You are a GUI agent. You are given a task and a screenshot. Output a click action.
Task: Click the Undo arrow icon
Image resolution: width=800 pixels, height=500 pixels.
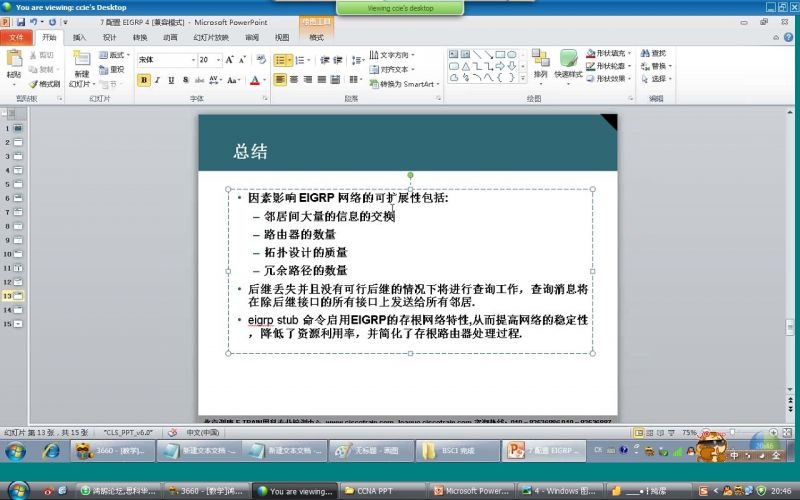pos(33,22)
